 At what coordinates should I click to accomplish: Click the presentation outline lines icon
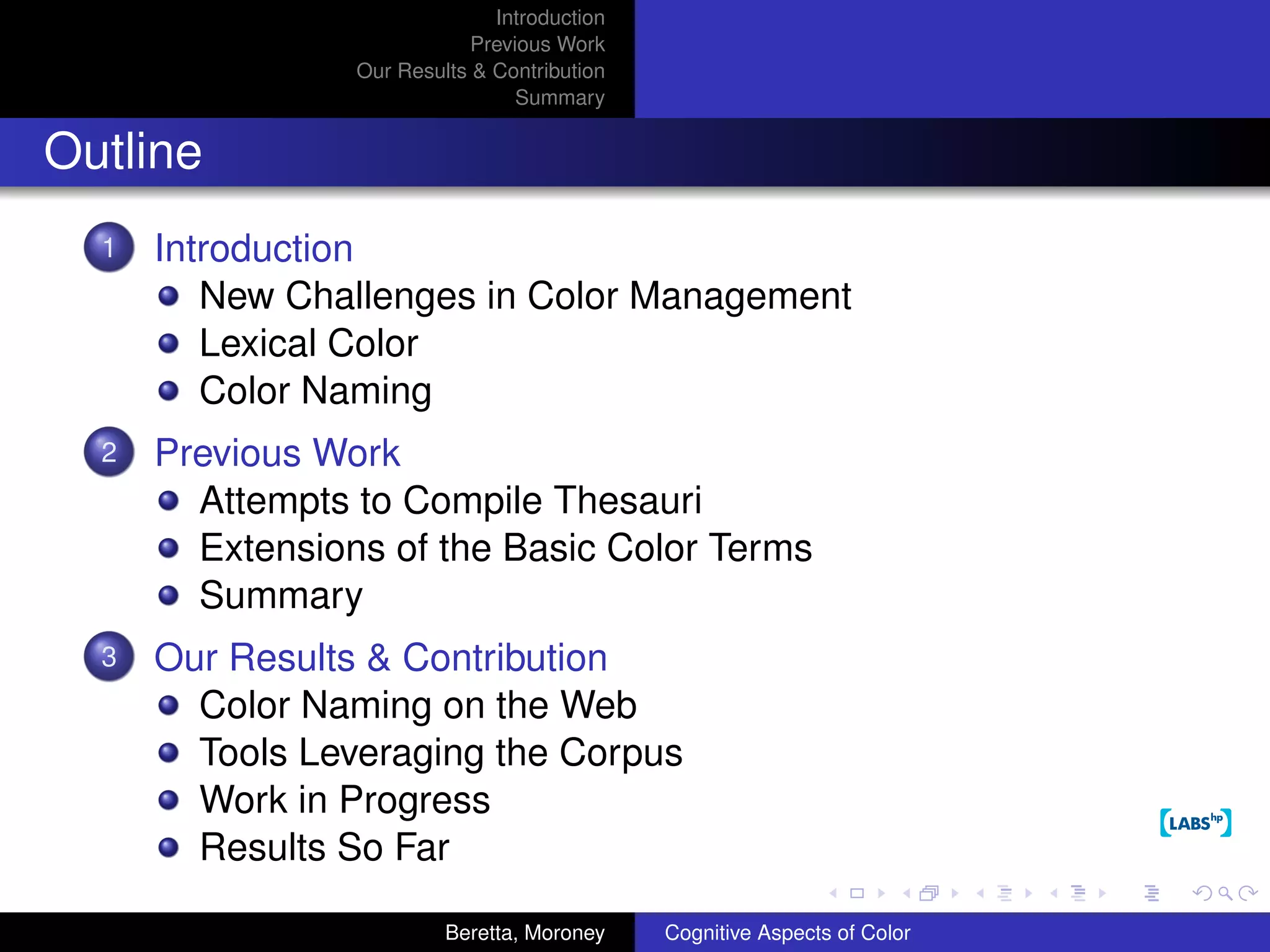[1152, 893]
